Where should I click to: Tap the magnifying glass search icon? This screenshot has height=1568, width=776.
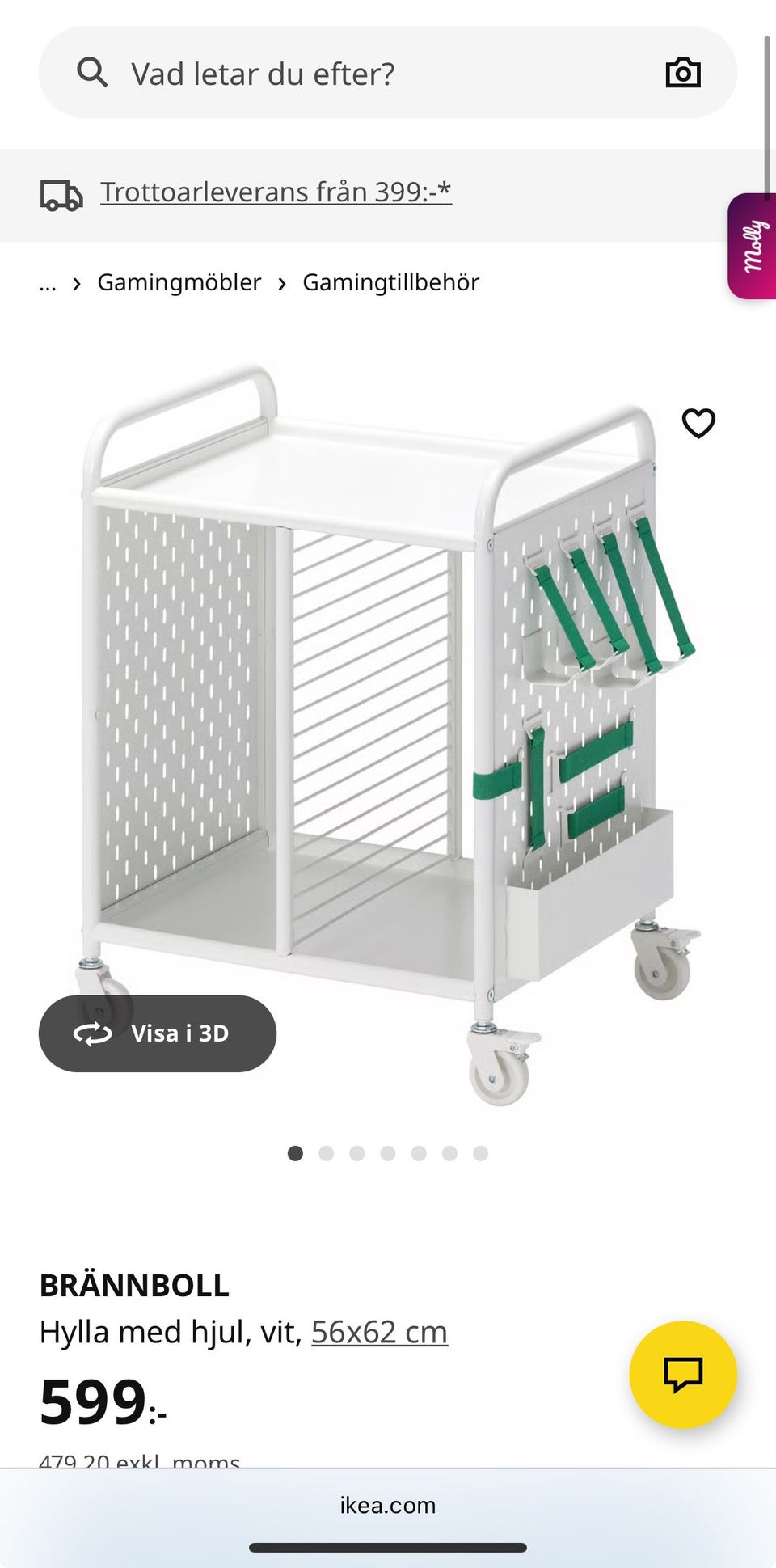coord(92,73)
